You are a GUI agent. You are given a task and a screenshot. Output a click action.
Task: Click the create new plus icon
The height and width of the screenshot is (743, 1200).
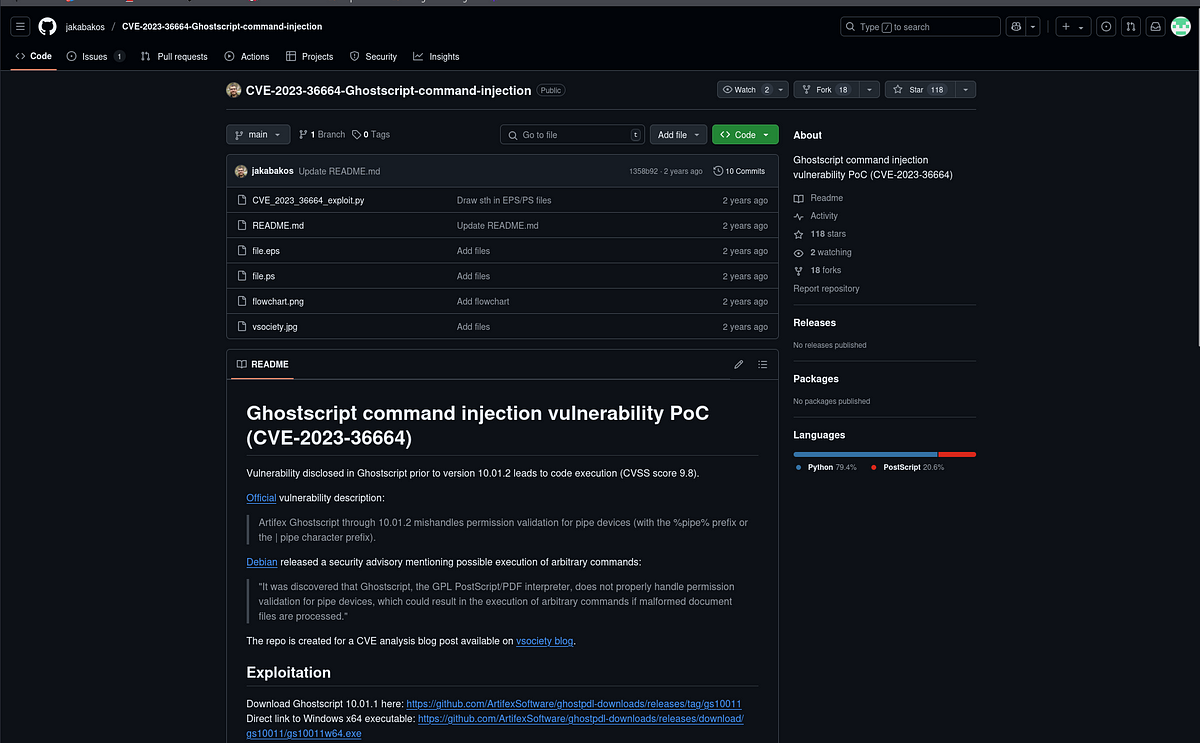click(1066, 27)
